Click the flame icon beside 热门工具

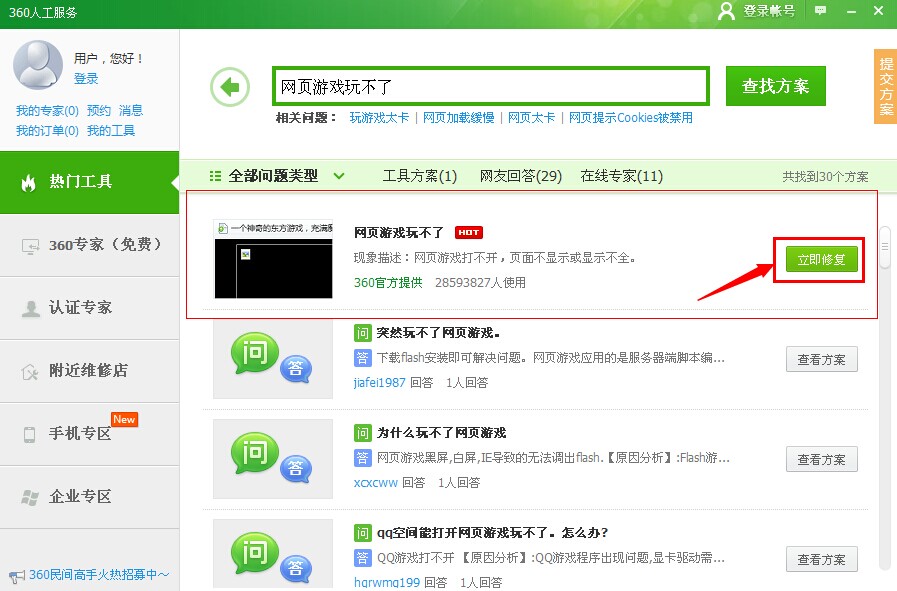(28, 183)
